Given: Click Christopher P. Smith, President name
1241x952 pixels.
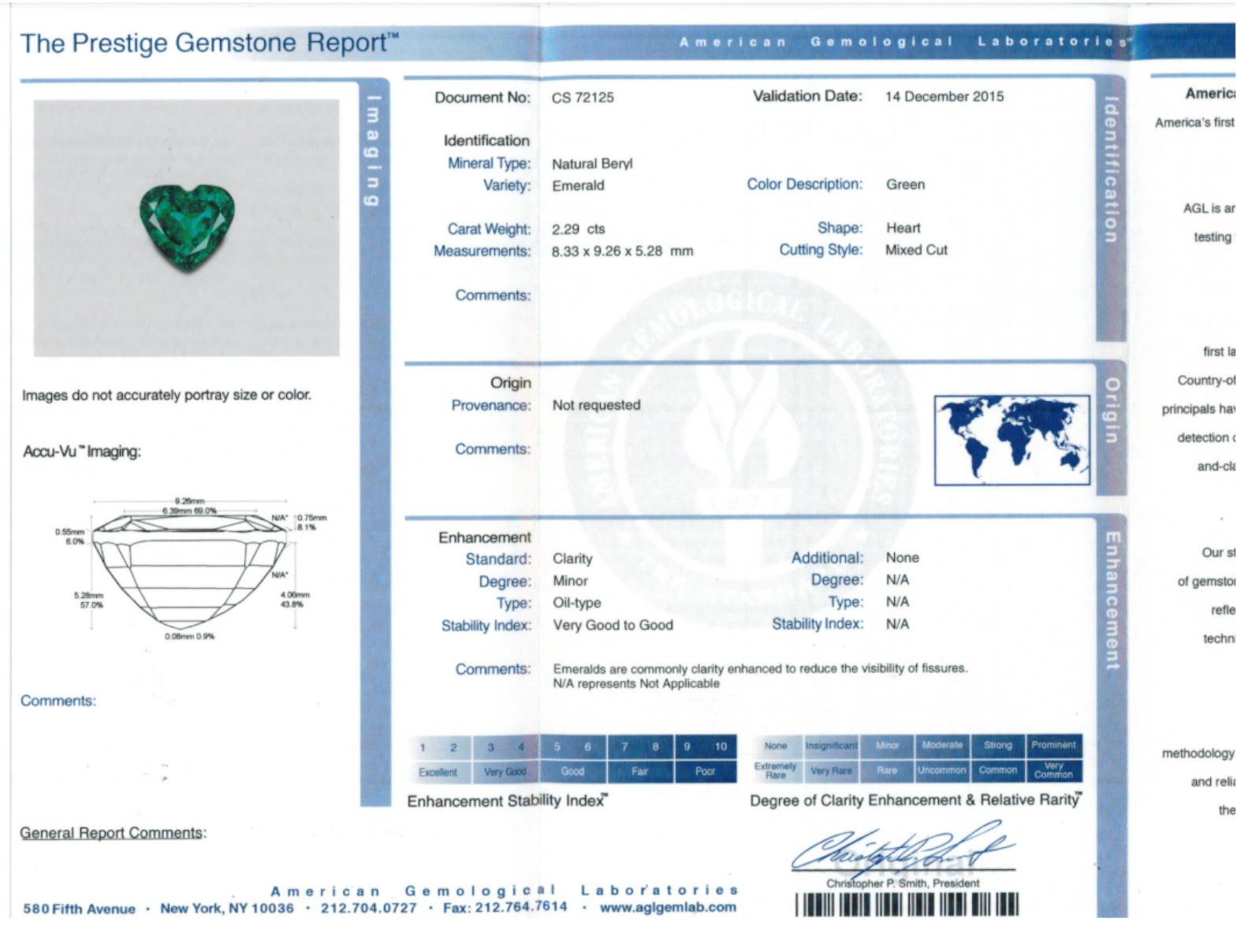Looking at the screenshot, I should pos(903,883).
